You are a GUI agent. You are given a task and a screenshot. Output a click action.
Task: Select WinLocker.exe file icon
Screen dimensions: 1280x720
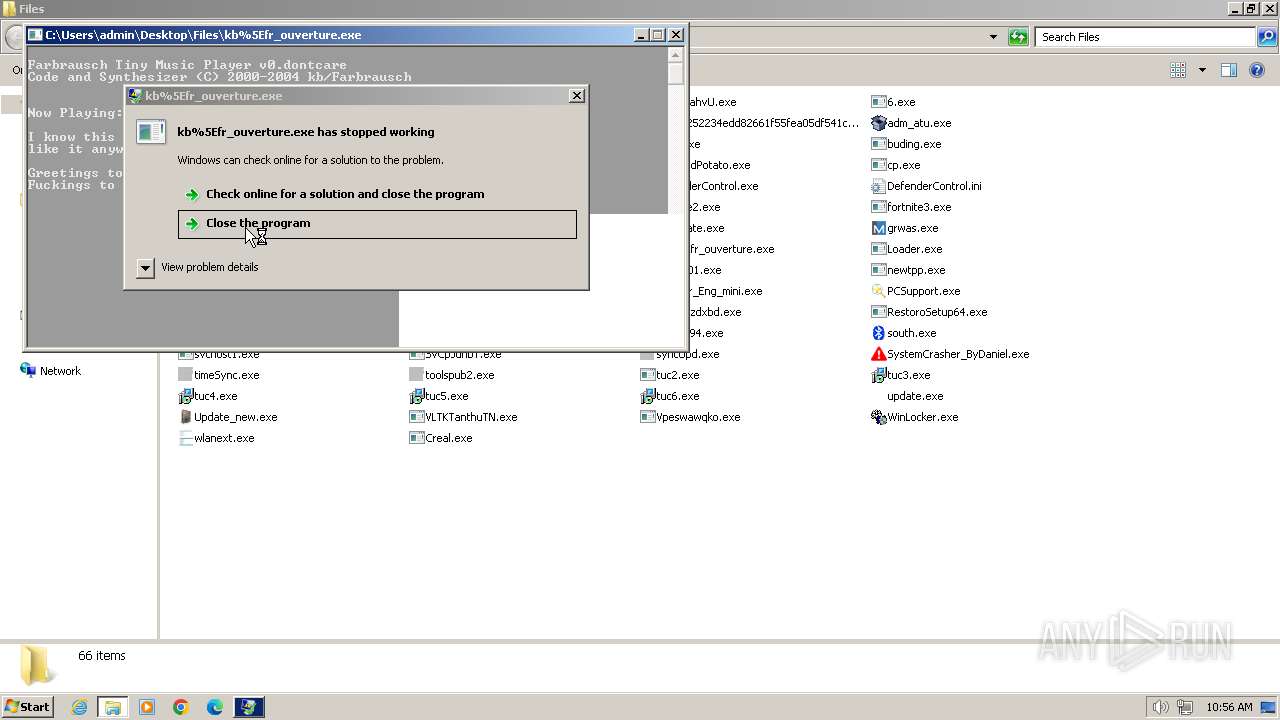879,417
